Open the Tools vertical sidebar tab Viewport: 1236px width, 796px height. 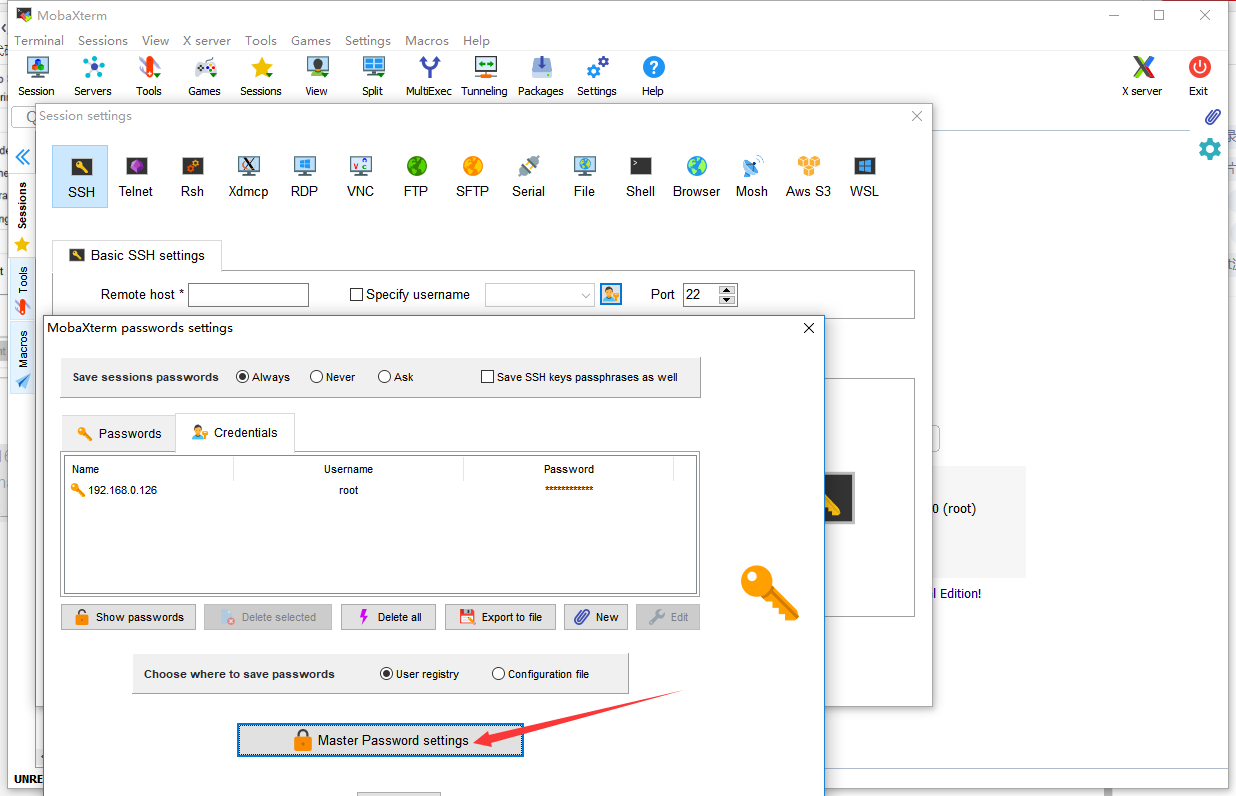click(x=22, y=290)
